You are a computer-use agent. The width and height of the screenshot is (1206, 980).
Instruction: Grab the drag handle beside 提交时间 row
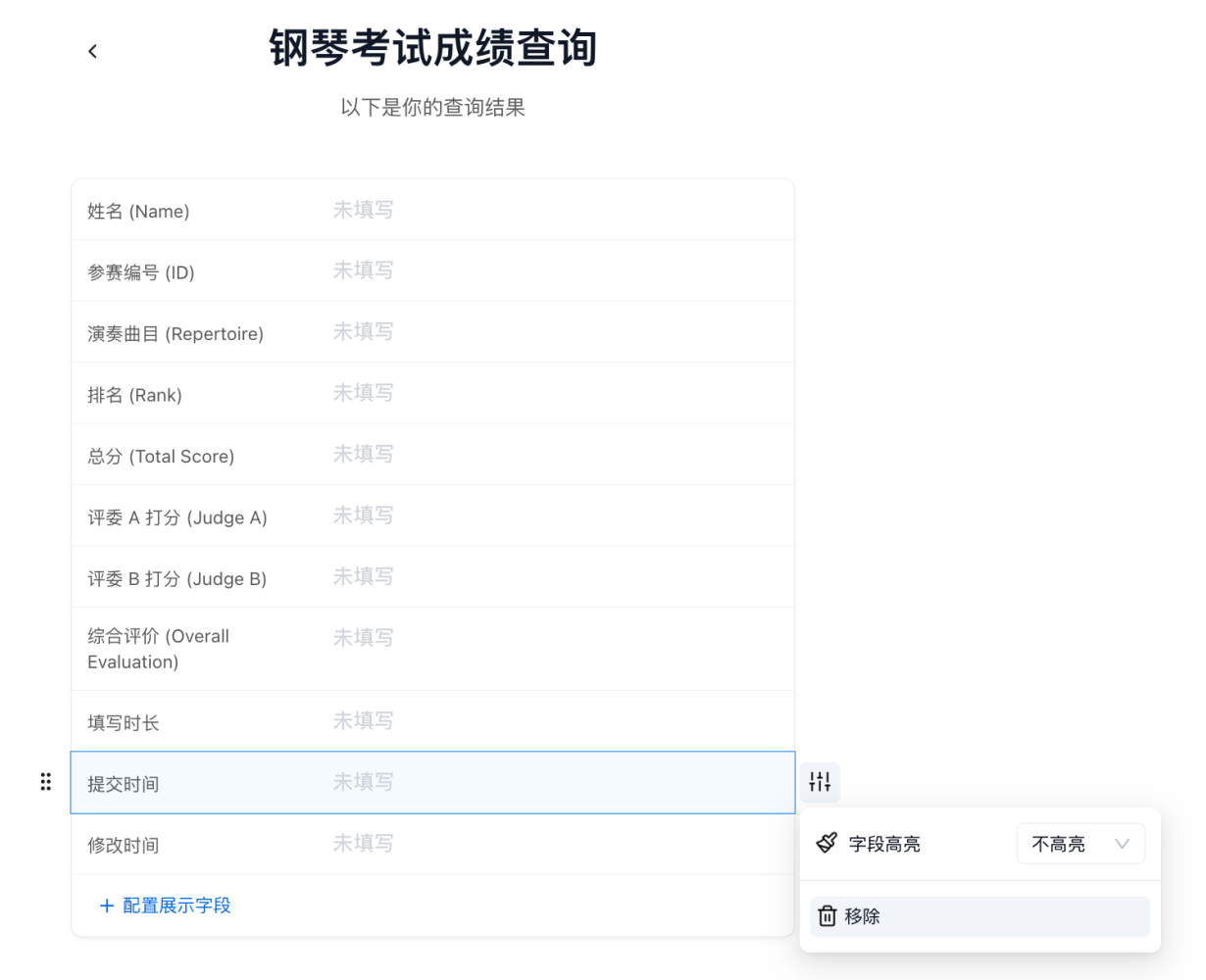(46, 782)
